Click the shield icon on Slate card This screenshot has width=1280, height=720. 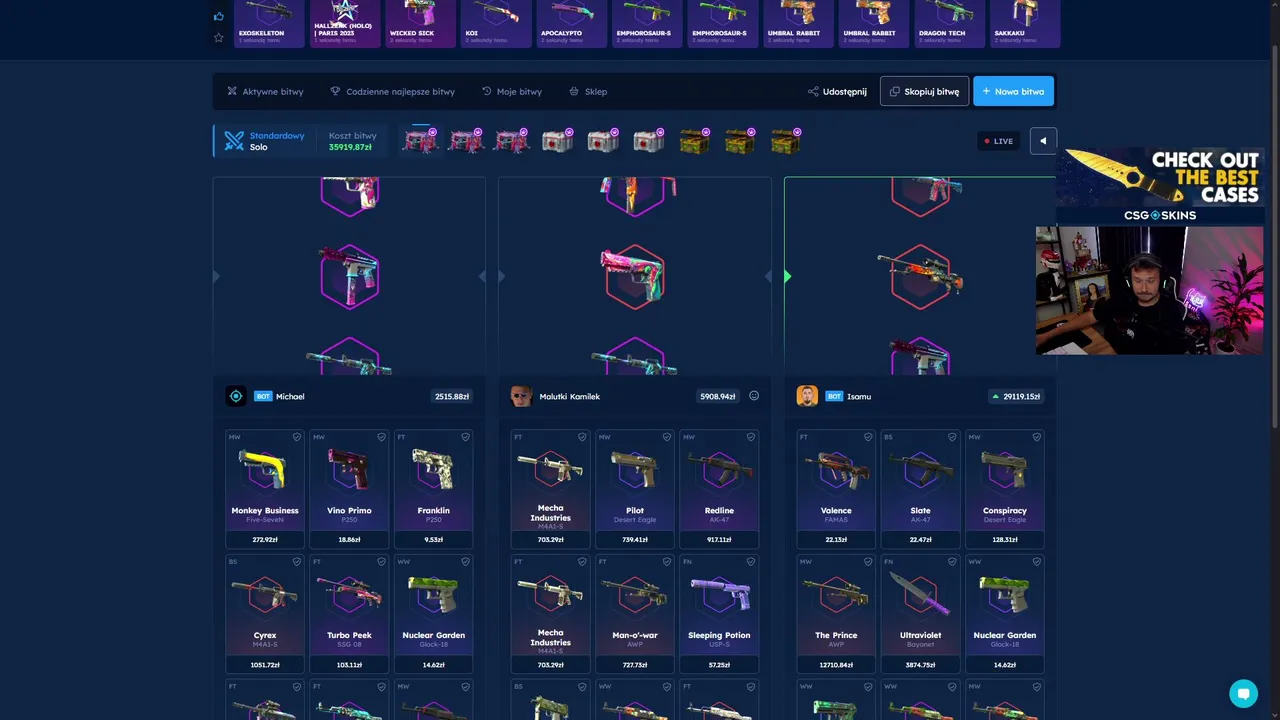tap(952, 437)
